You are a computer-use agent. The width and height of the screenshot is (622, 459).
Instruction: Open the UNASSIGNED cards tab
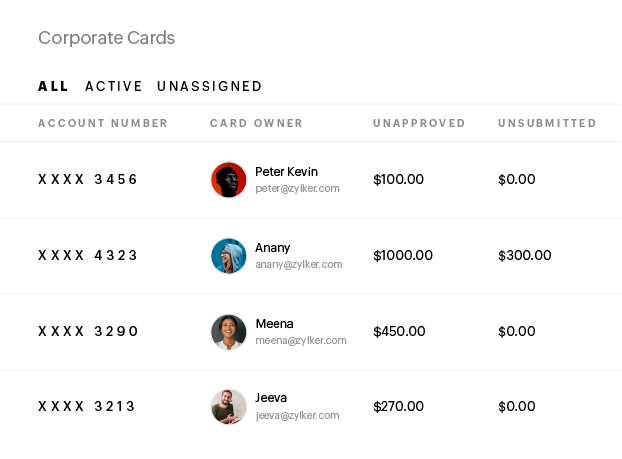click(x=209, y=87)
